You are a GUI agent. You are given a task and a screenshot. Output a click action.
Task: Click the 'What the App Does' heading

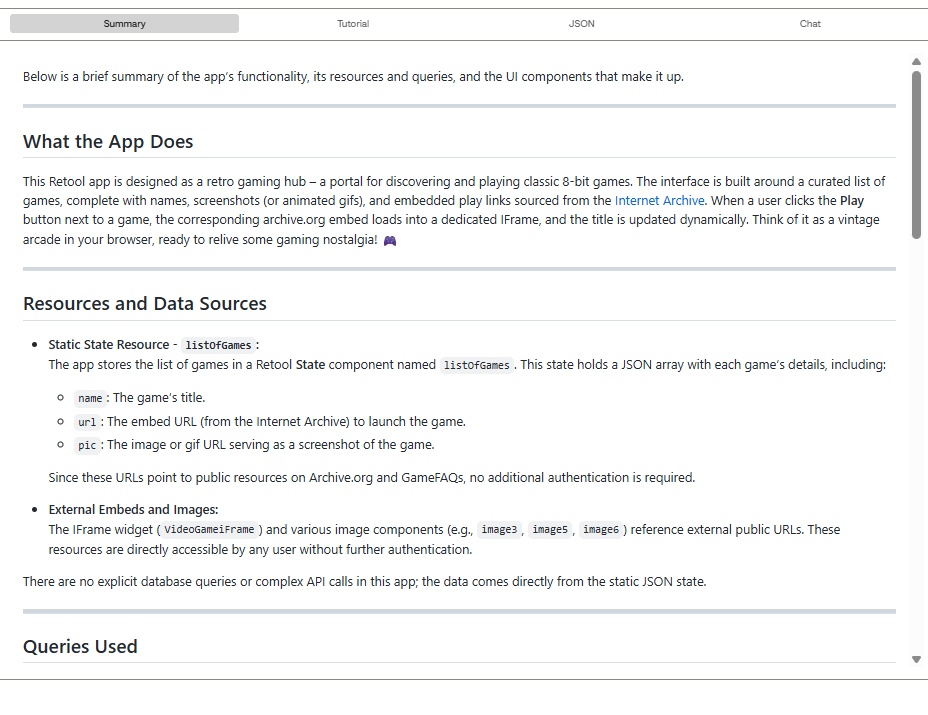point(108,142)
